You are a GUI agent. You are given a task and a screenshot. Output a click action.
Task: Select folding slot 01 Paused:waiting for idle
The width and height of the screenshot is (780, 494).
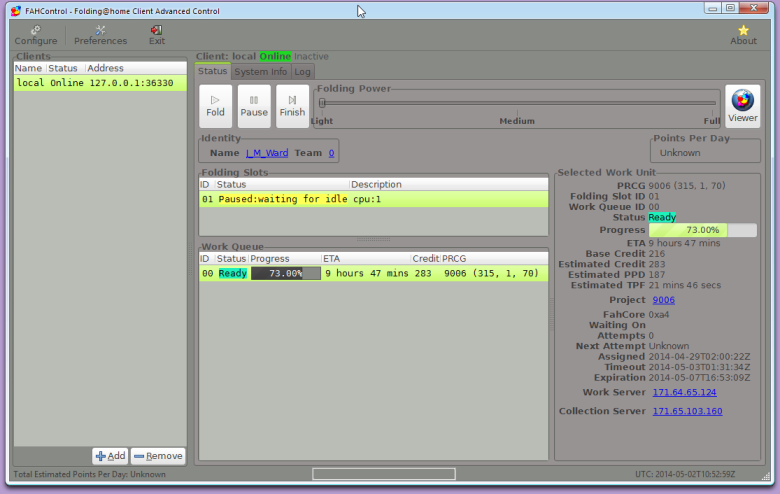click(374, 199)
